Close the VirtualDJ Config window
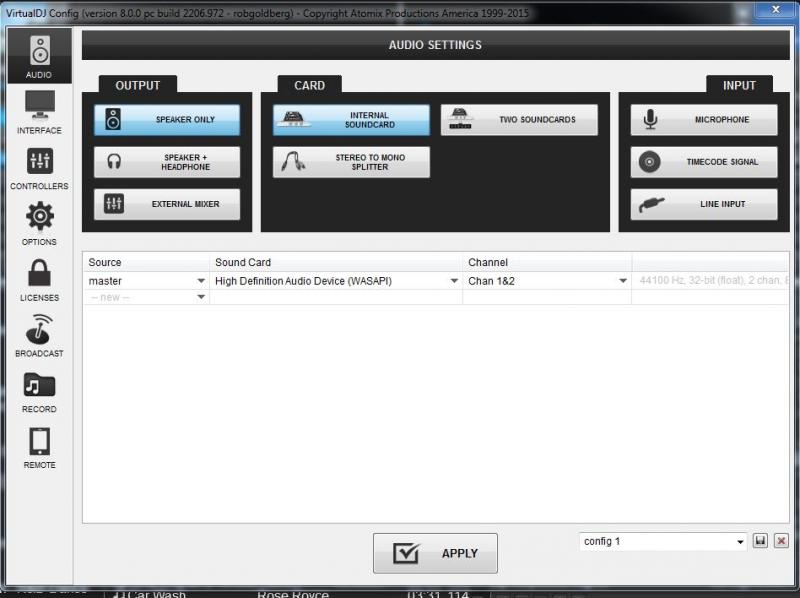Viewport: 800px width, 598px height. point(776,9)
